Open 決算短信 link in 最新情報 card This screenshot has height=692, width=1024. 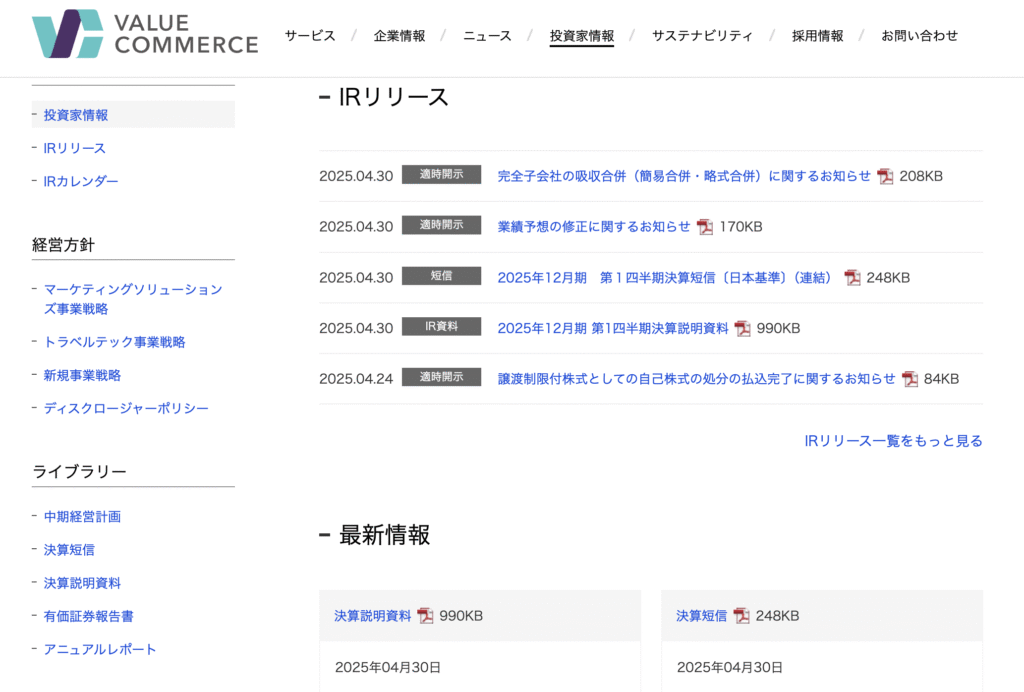pos(701,616)
